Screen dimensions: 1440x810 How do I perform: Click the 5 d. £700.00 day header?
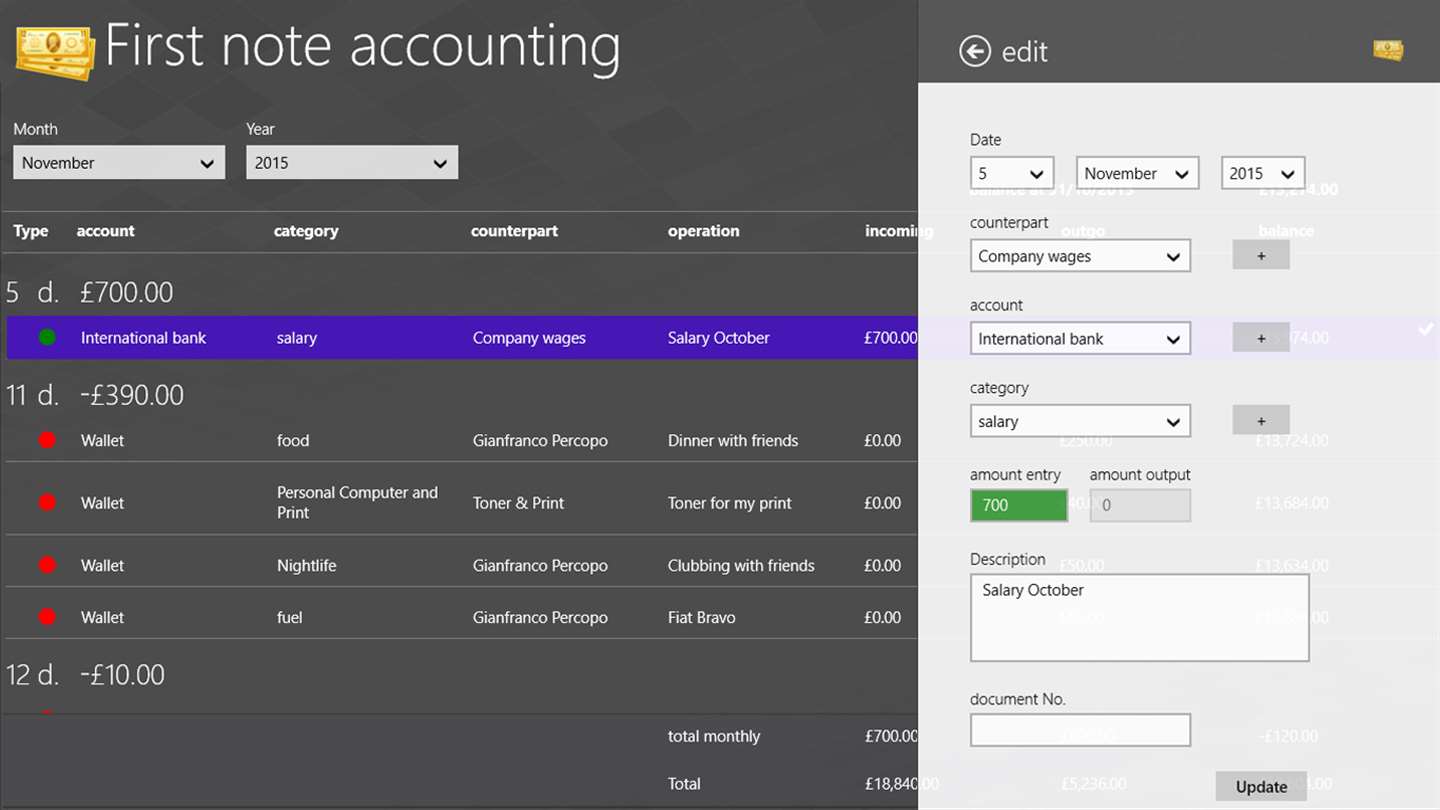(x=90, y=292)
